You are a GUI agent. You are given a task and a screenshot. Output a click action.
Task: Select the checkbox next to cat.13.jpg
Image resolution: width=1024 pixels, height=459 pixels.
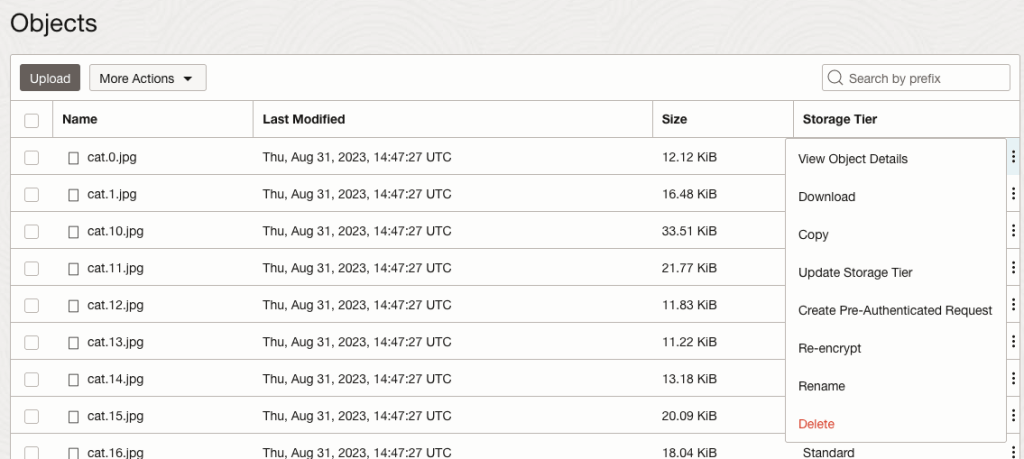click(31, 342)
